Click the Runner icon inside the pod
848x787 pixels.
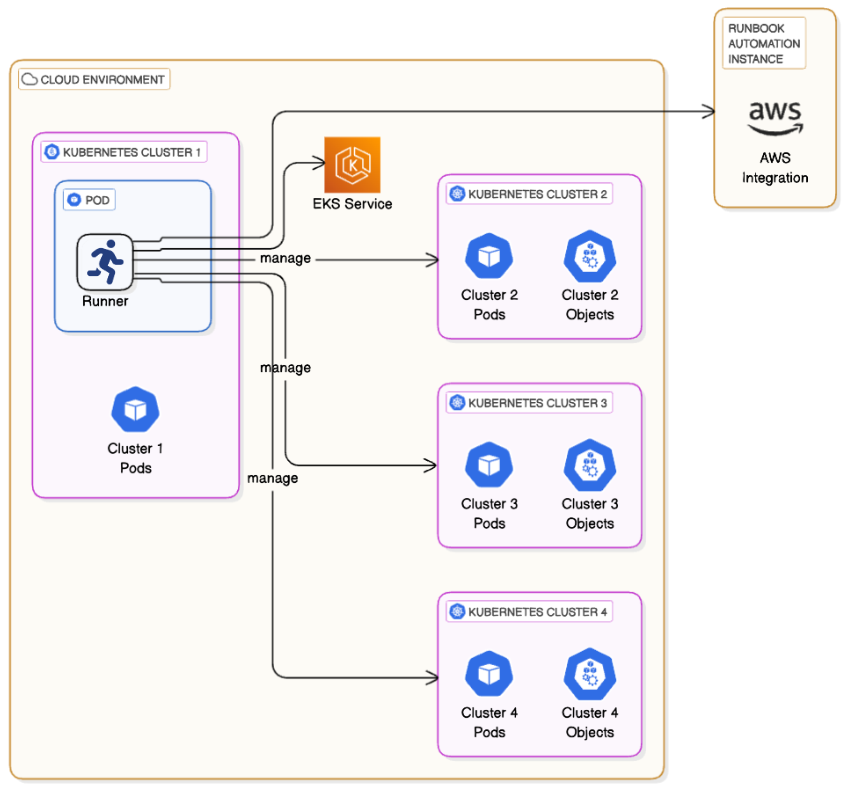click(105, 262)
